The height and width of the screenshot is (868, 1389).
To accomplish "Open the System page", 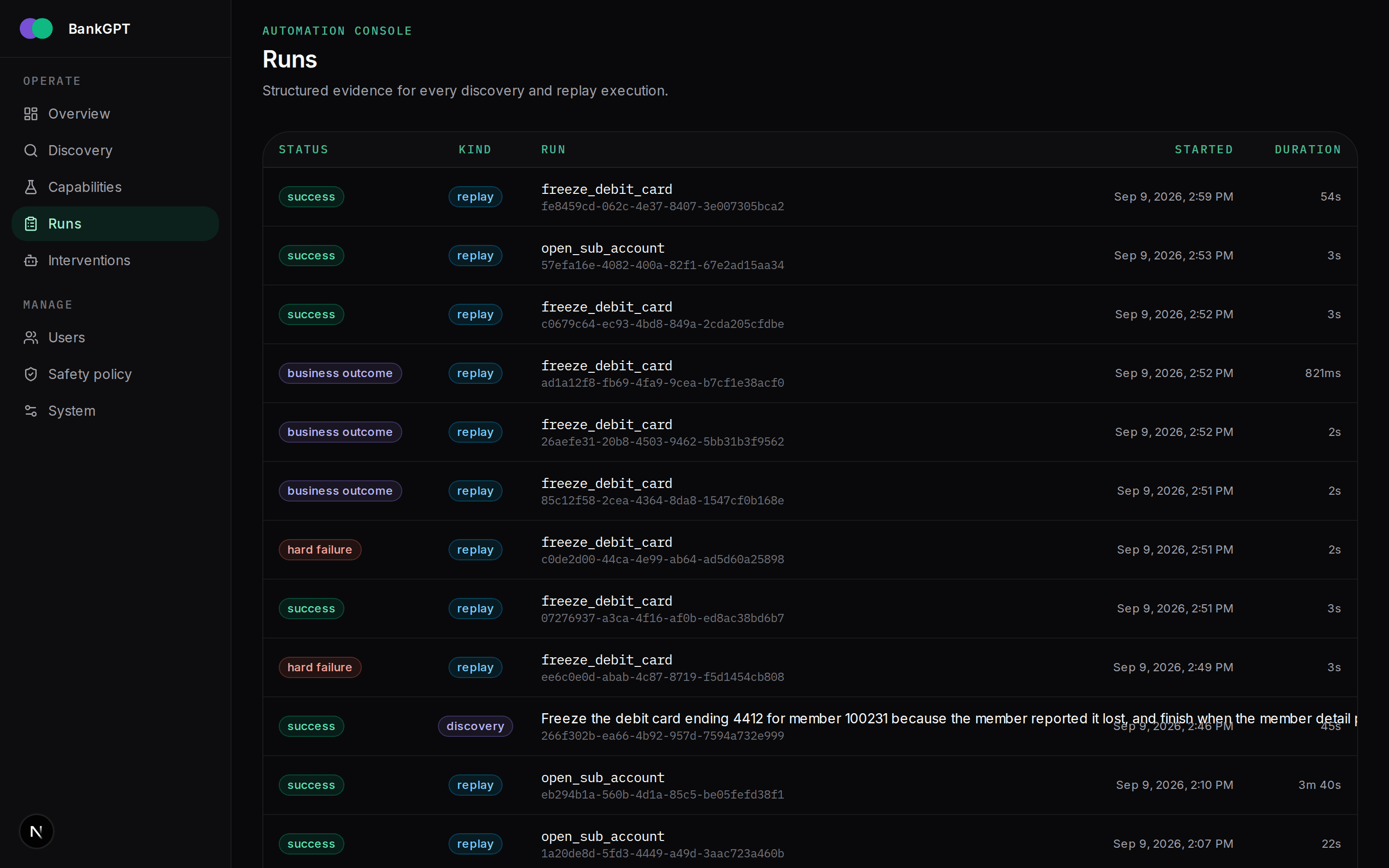I will (115, 411).
